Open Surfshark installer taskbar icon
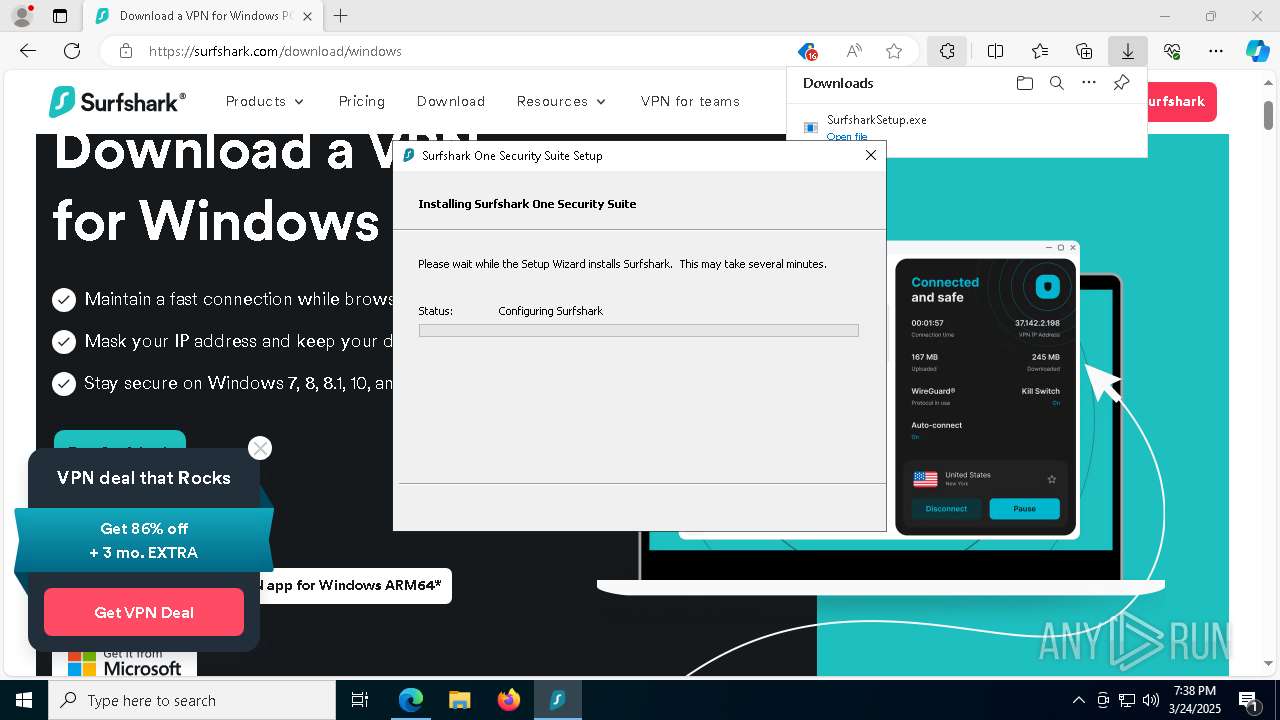The image size is (1280, 720). pyautogui.click(x=558, y=700)
